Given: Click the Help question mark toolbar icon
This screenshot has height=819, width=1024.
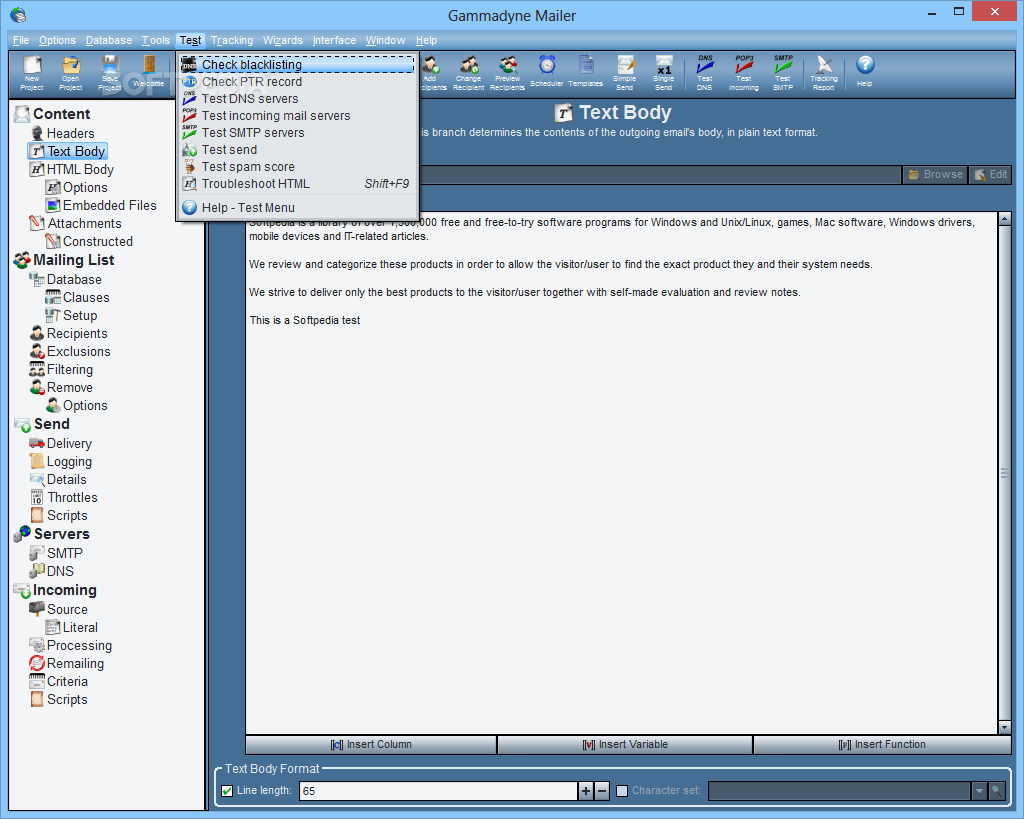Looking at the screenshot, I should (x=865, y=71).
